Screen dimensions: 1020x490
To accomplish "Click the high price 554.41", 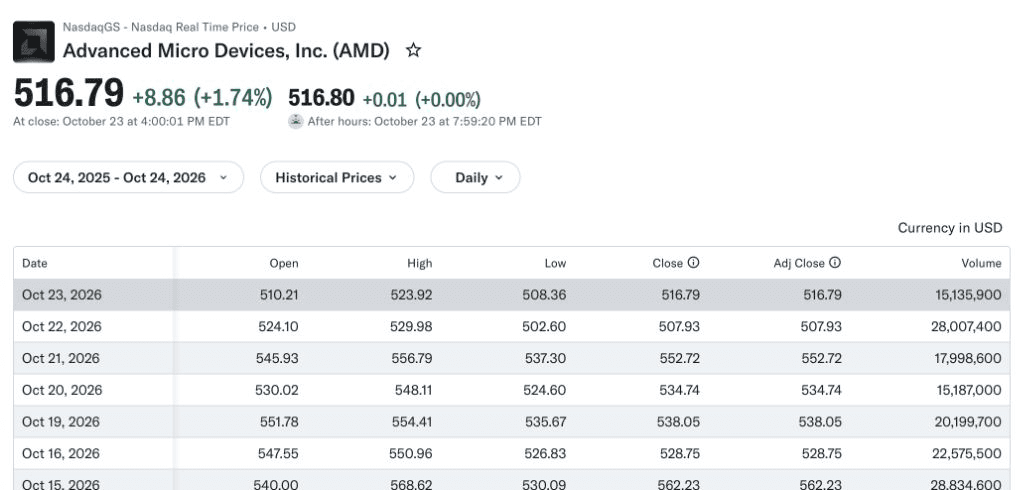I will [x=412, y=422].
